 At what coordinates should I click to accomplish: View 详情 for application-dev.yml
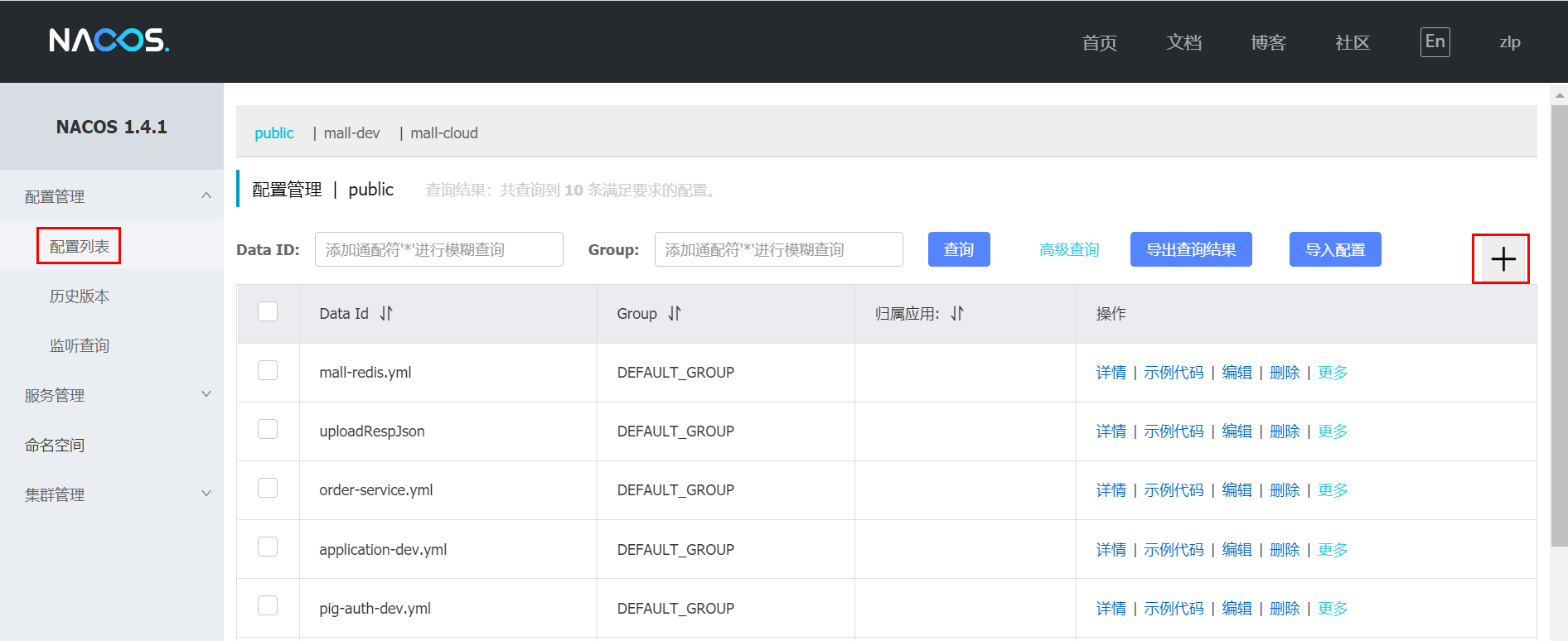1111,550
